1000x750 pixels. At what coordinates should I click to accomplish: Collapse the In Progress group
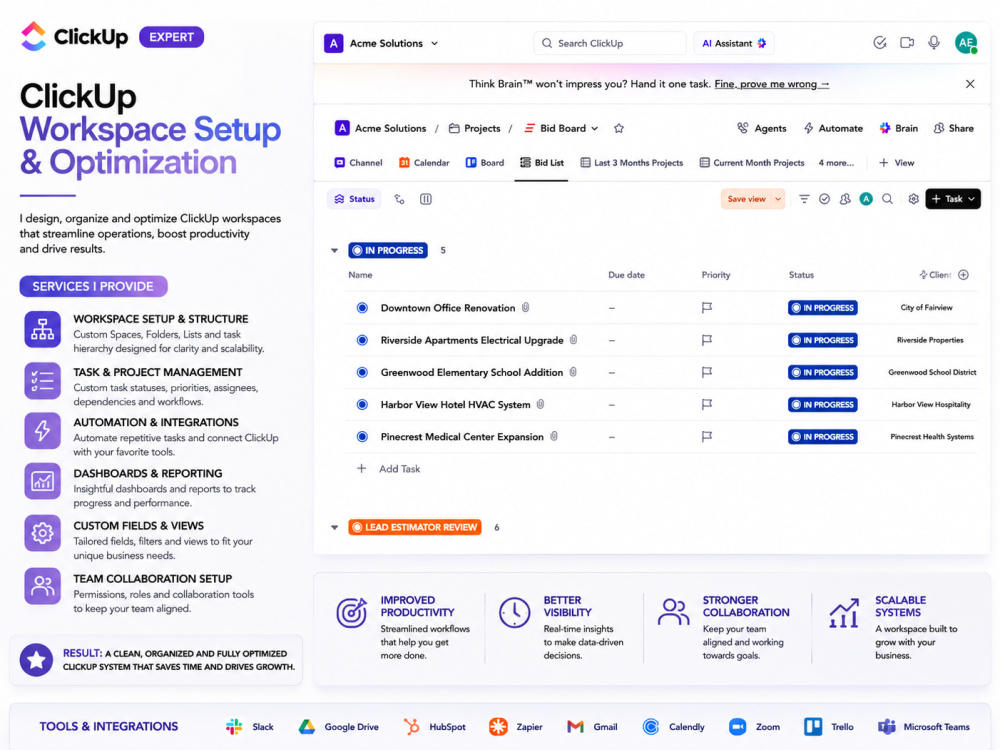click(x=334, y=251)
